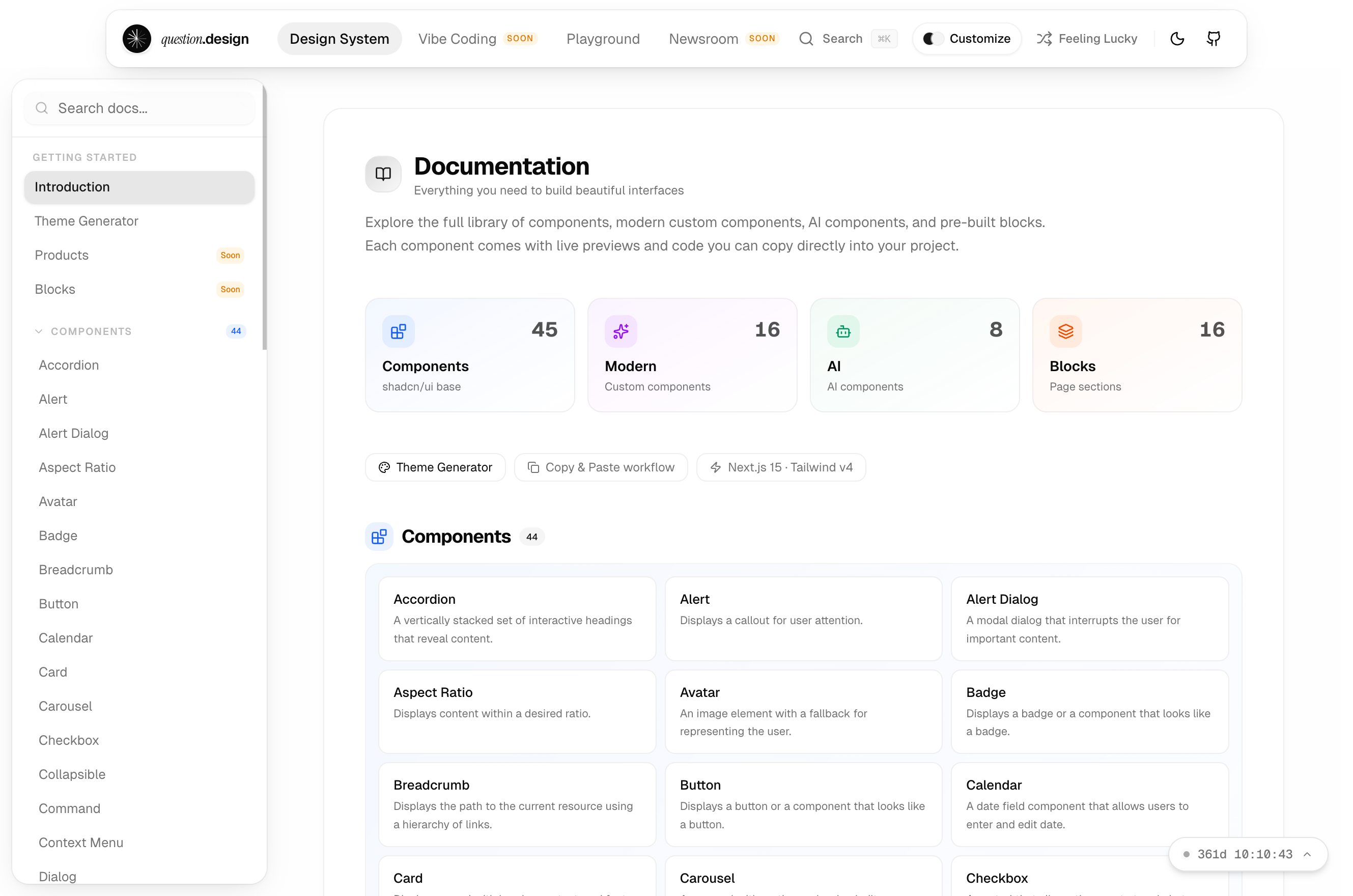Open the Badge component card
Viewport: 1353px width, 896px height.
(x=1090, y=711)
